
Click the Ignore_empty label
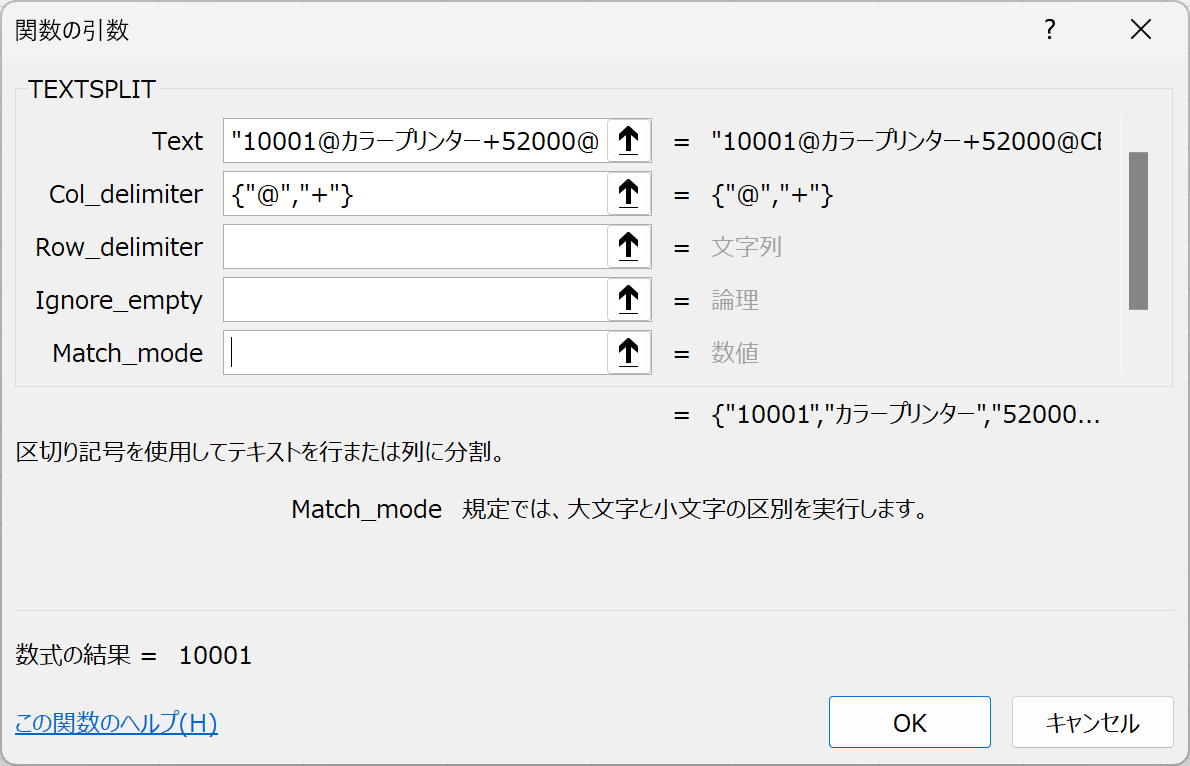pyautogui.click(x=118, y=301)
